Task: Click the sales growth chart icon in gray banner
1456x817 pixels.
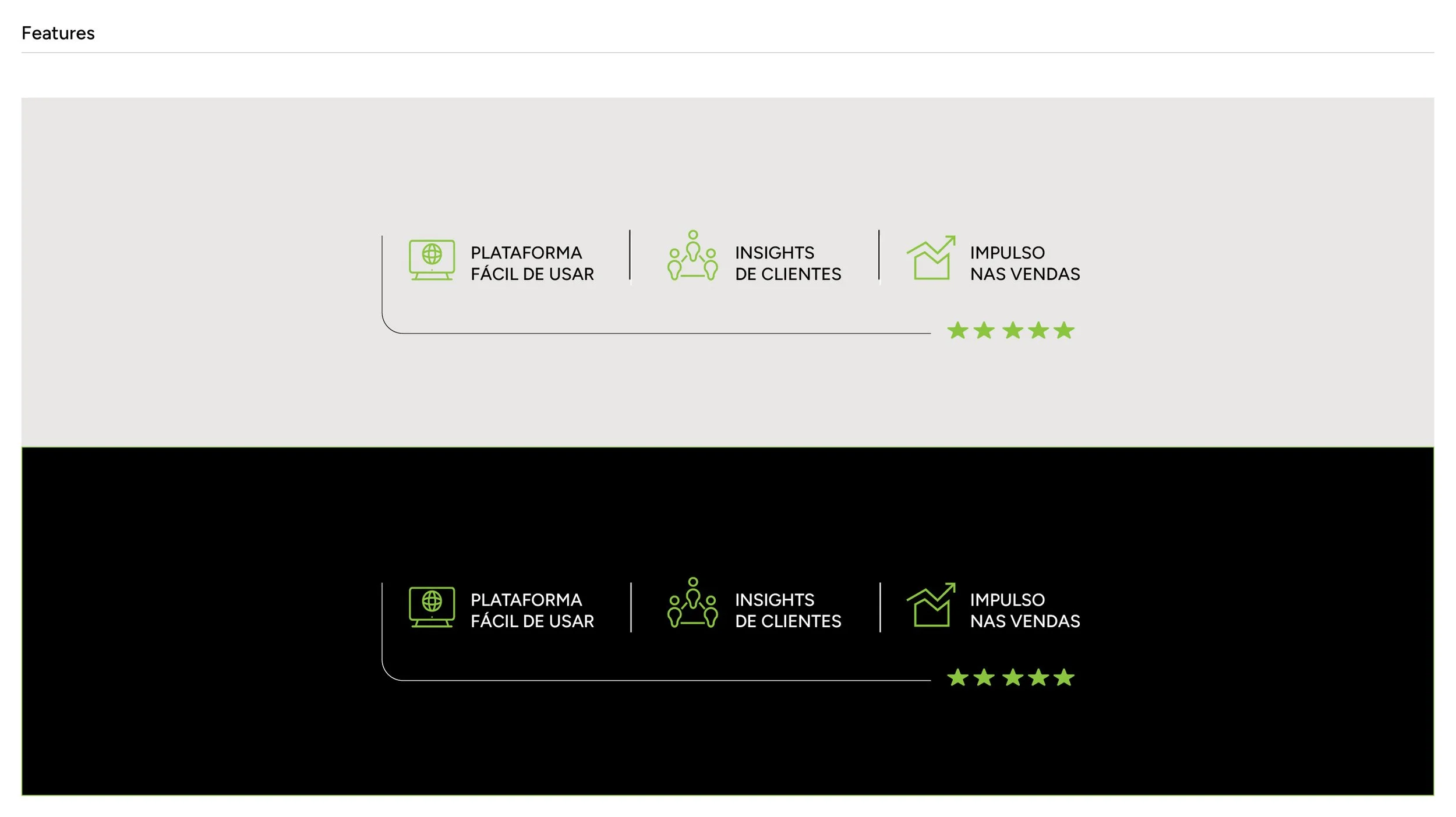Action: (x=931, y=259)
